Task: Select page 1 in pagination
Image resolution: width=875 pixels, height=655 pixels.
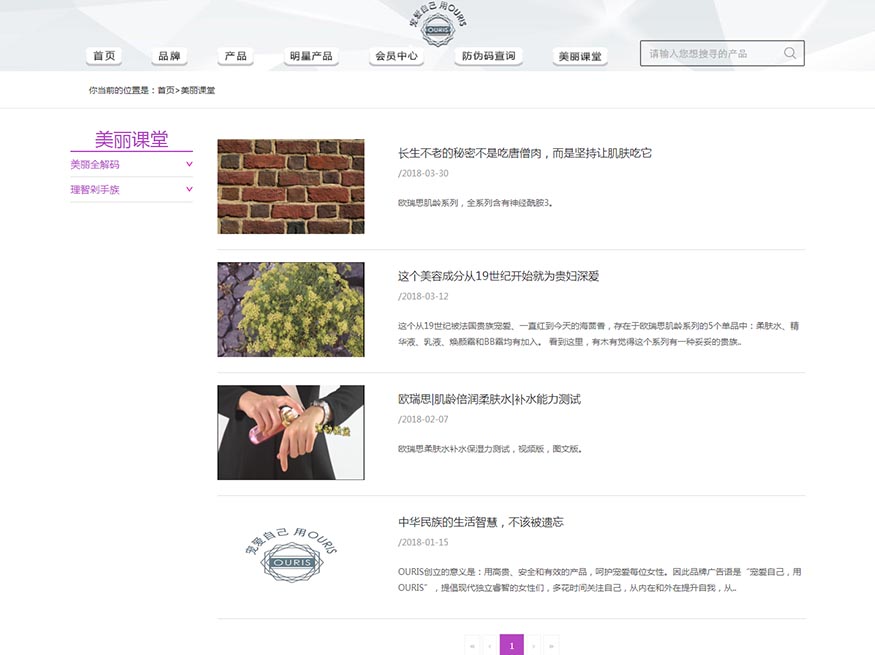Action: pyautogui.click(x=512, y=646)
